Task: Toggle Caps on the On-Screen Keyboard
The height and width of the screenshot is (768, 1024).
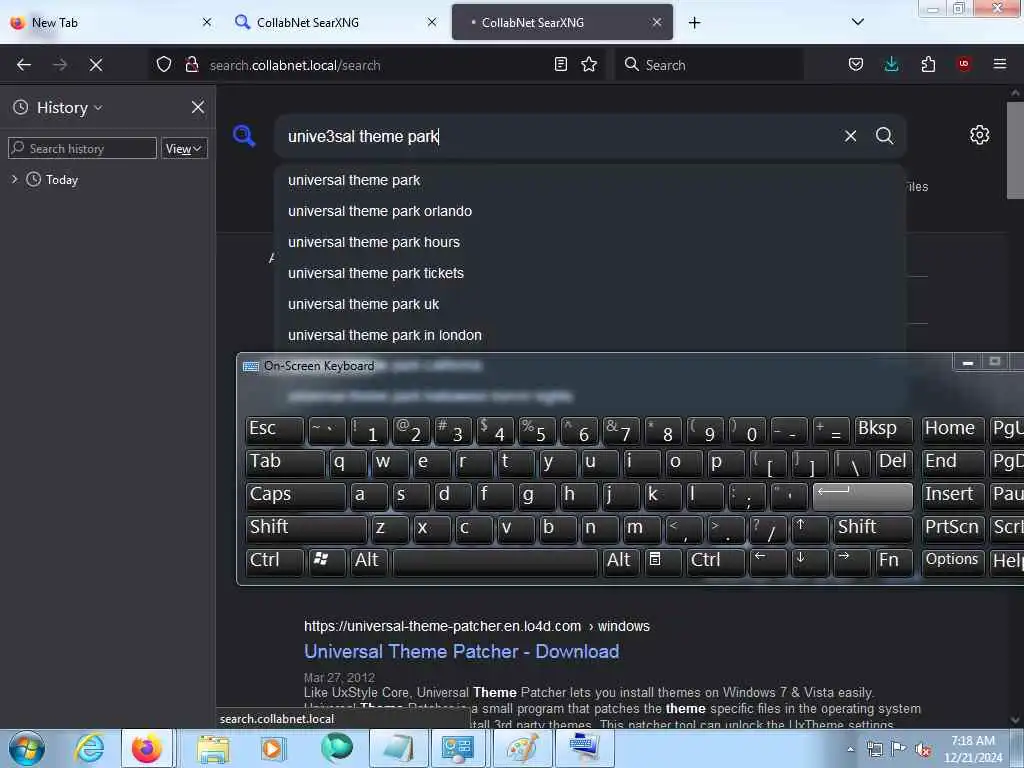Action: 295,496
